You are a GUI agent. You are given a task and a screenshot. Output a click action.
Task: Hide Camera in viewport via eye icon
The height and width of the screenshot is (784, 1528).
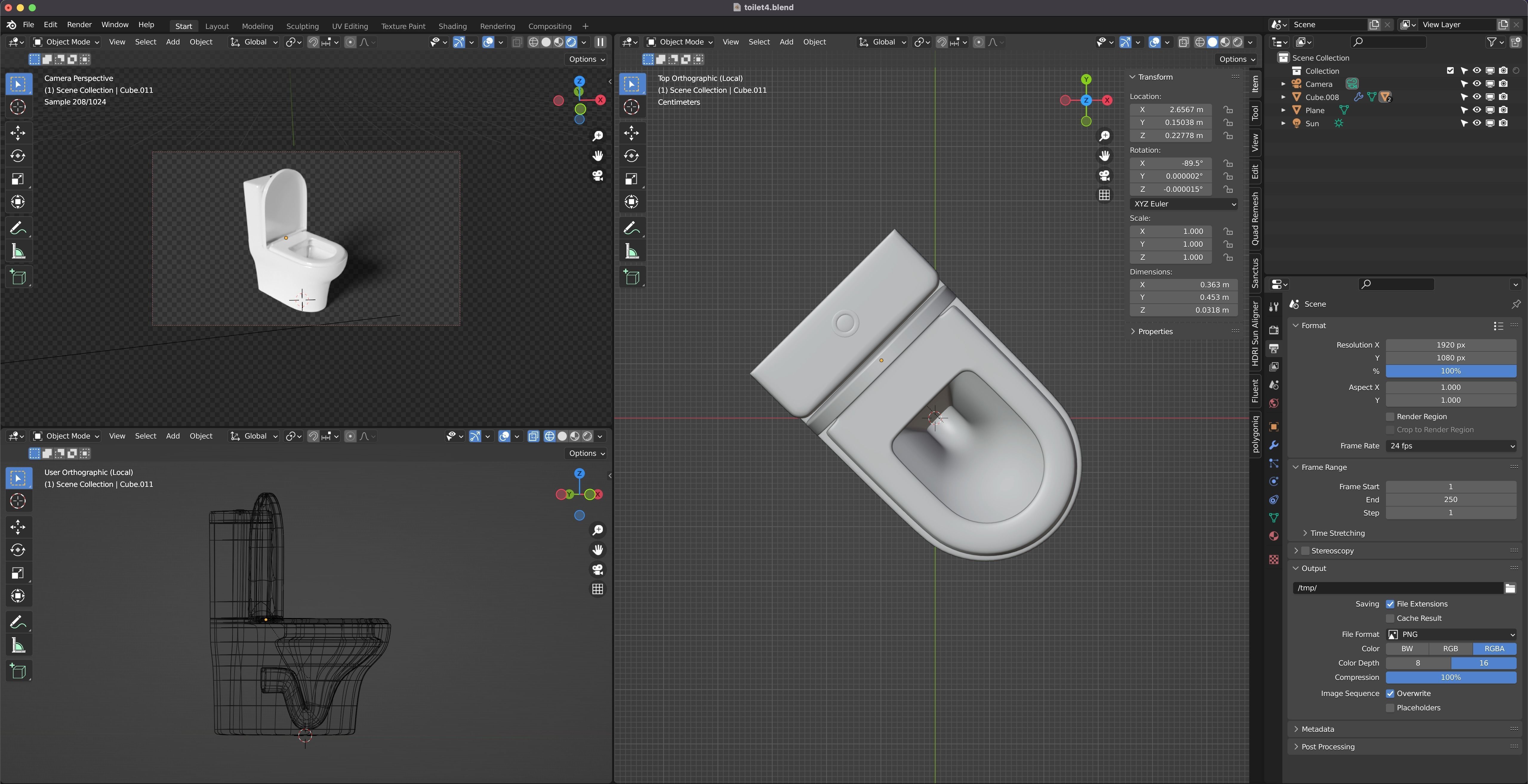point(1477,84)
